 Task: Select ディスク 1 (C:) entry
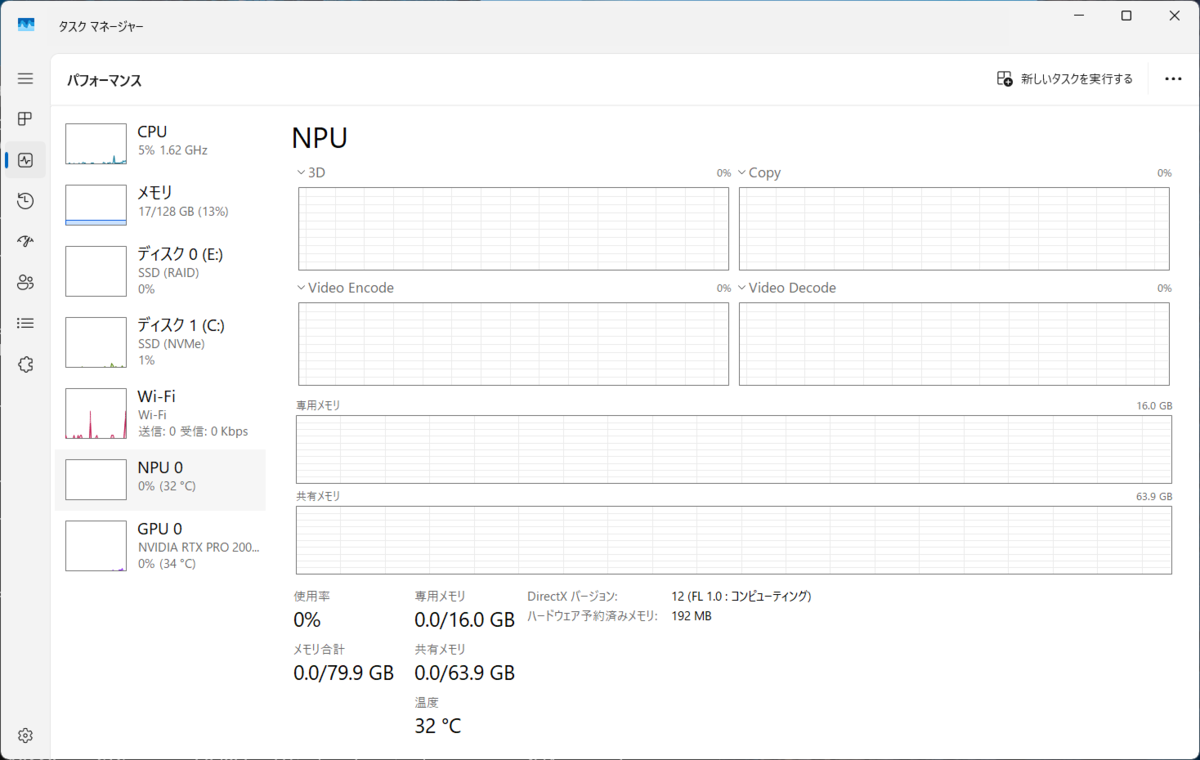(160, 341)
